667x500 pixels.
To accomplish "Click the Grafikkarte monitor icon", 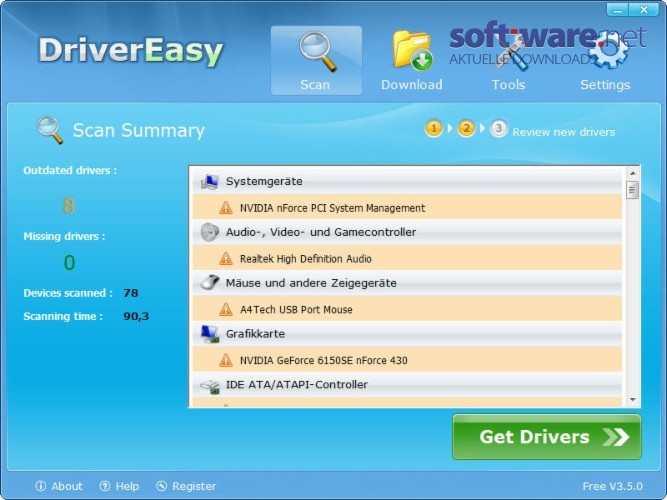I will click(x=210, y=334).
